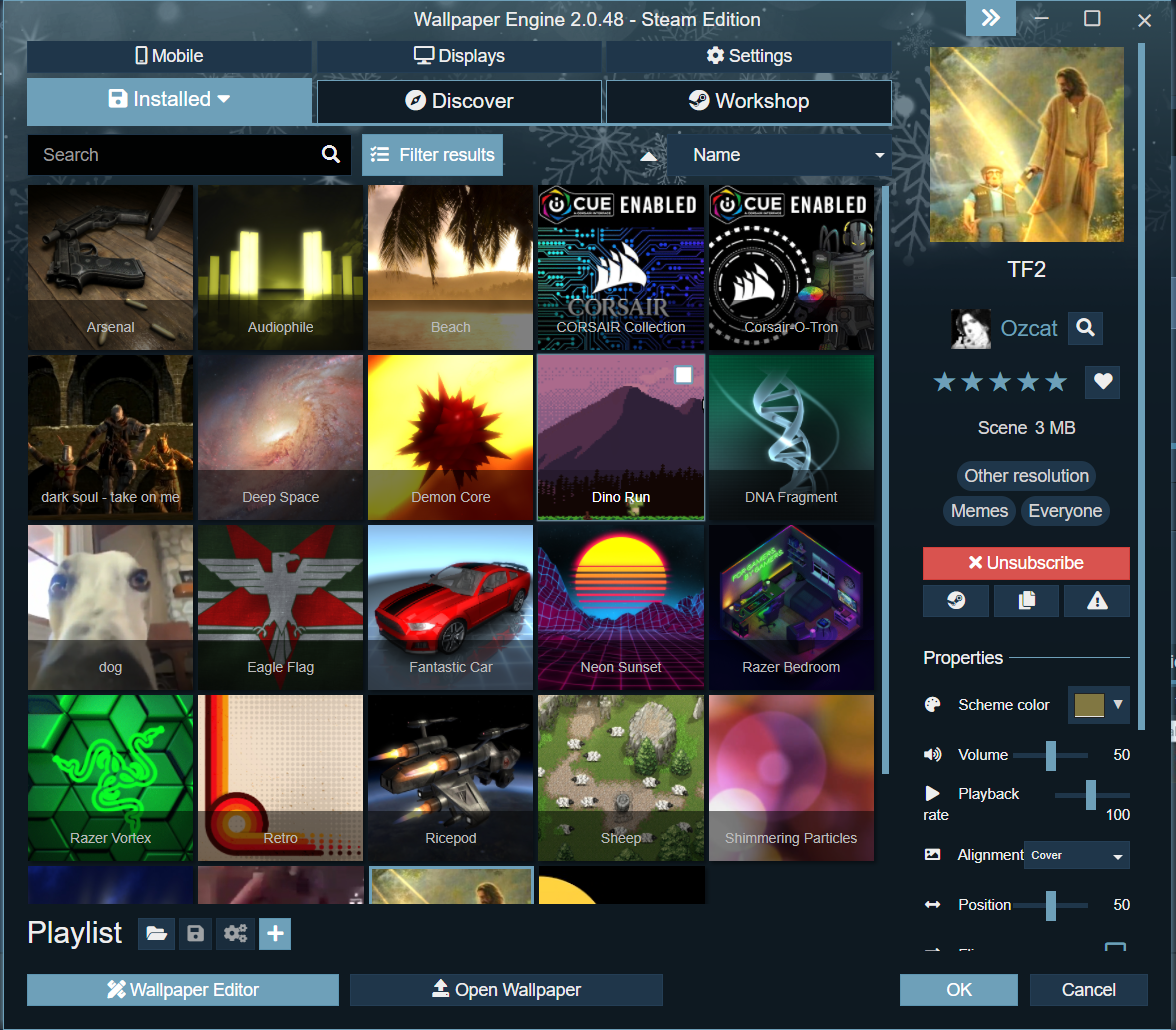Select the Fantastic Car wallpaper

tap(451, 608)
